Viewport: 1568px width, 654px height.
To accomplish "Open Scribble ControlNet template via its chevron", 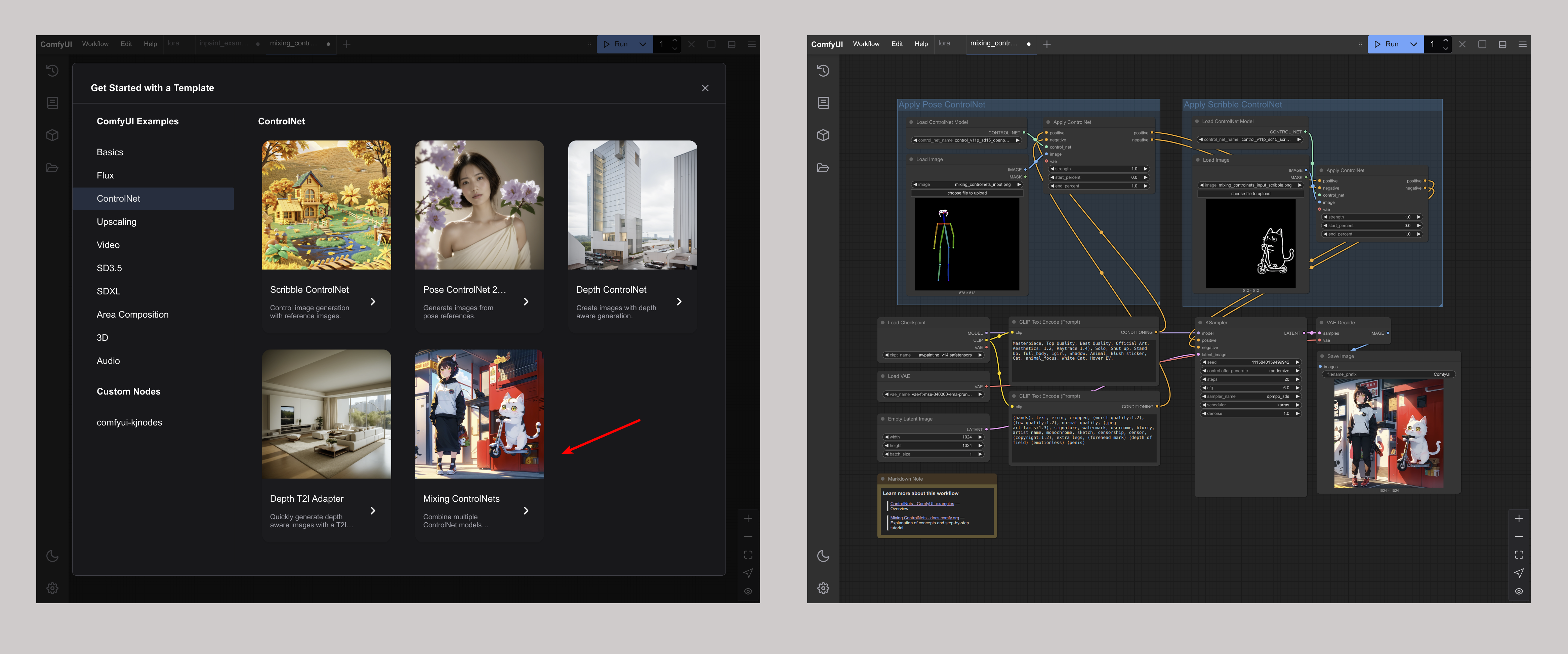I will tap(373, 301).
